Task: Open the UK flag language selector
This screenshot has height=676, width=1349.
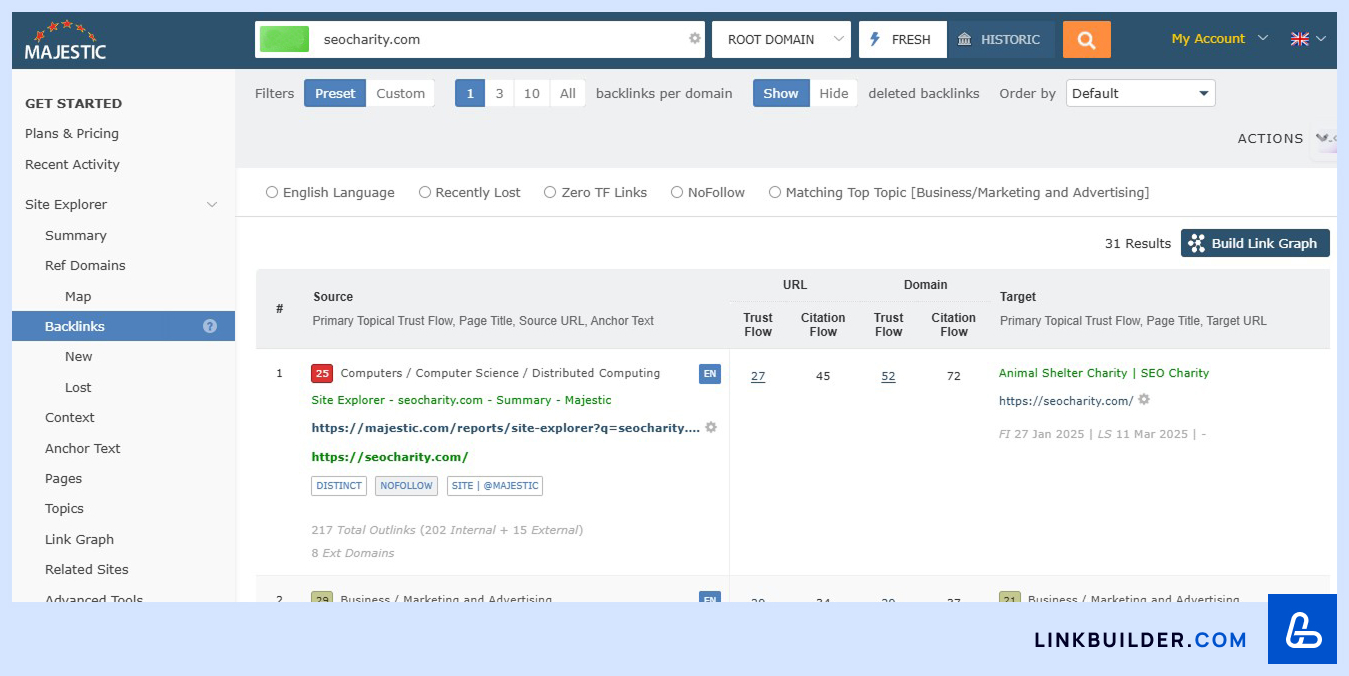Action: point(1308,39)
